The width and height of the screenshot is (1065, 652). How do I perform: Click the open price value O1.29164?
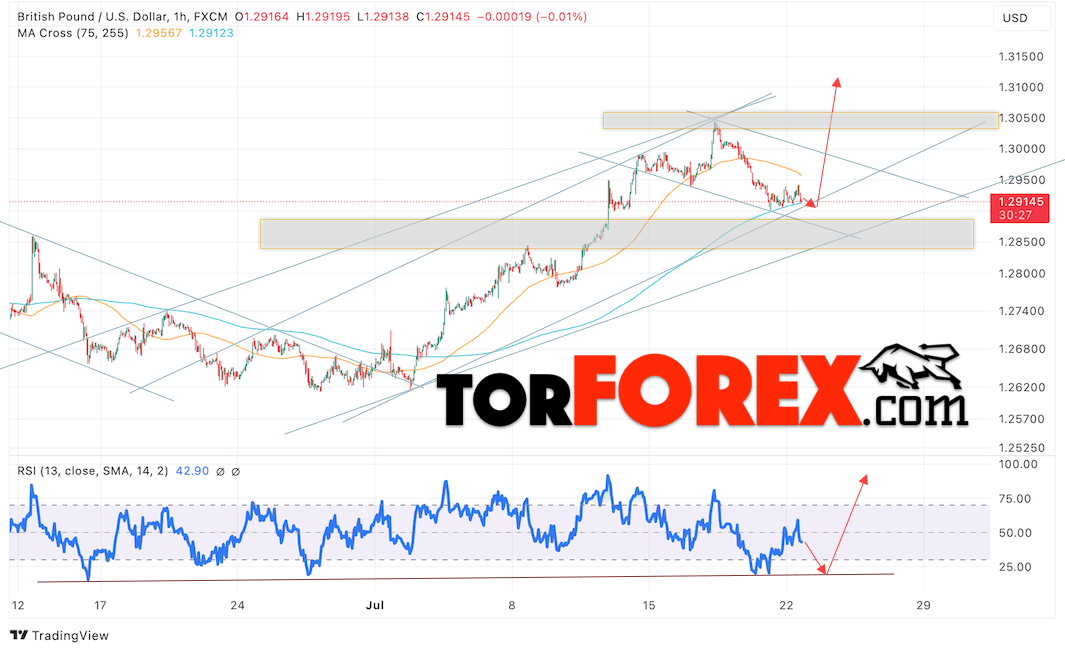262,16
